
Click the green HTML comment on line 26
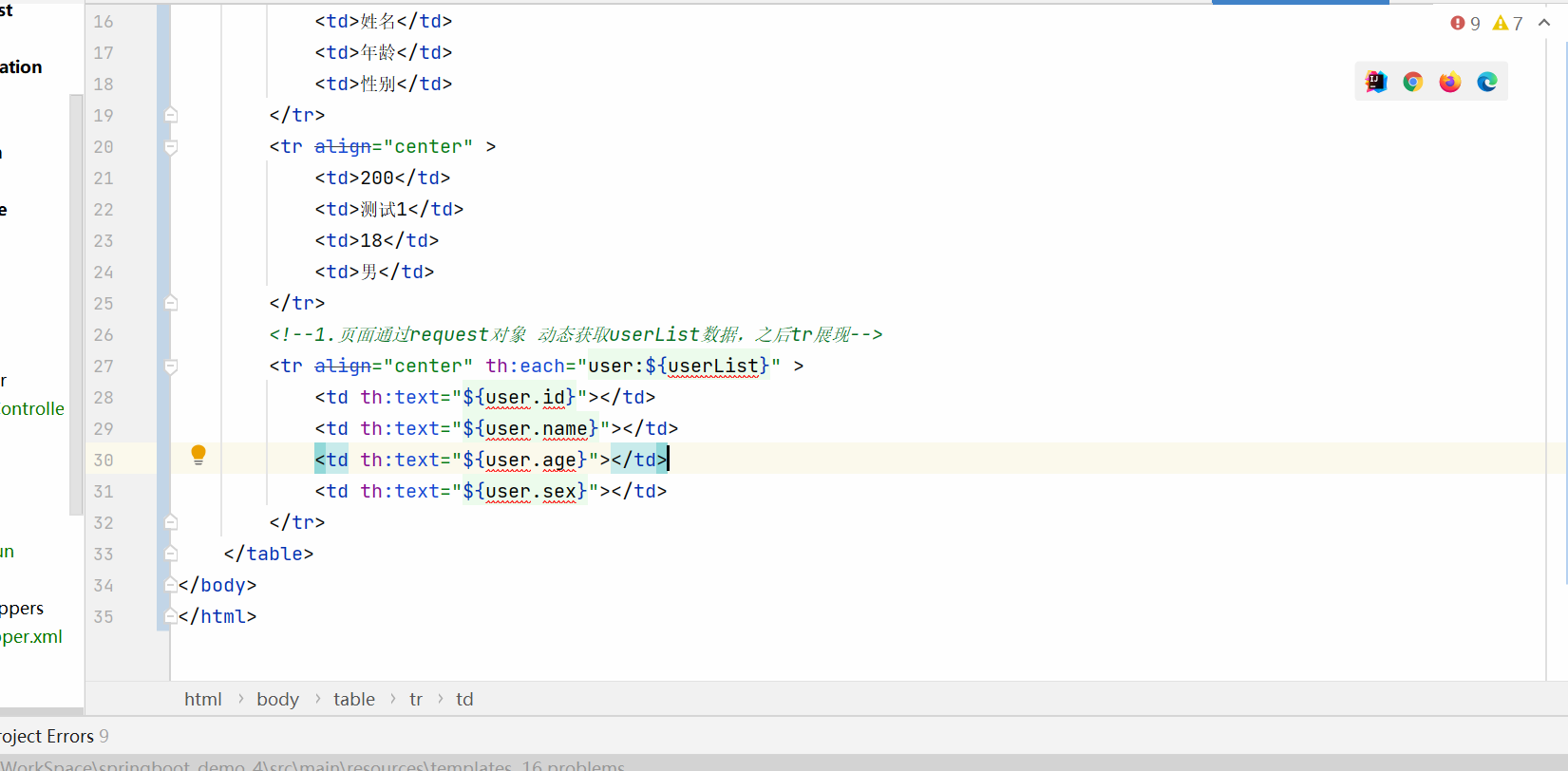pyautogui.click(x=576, y=334)
